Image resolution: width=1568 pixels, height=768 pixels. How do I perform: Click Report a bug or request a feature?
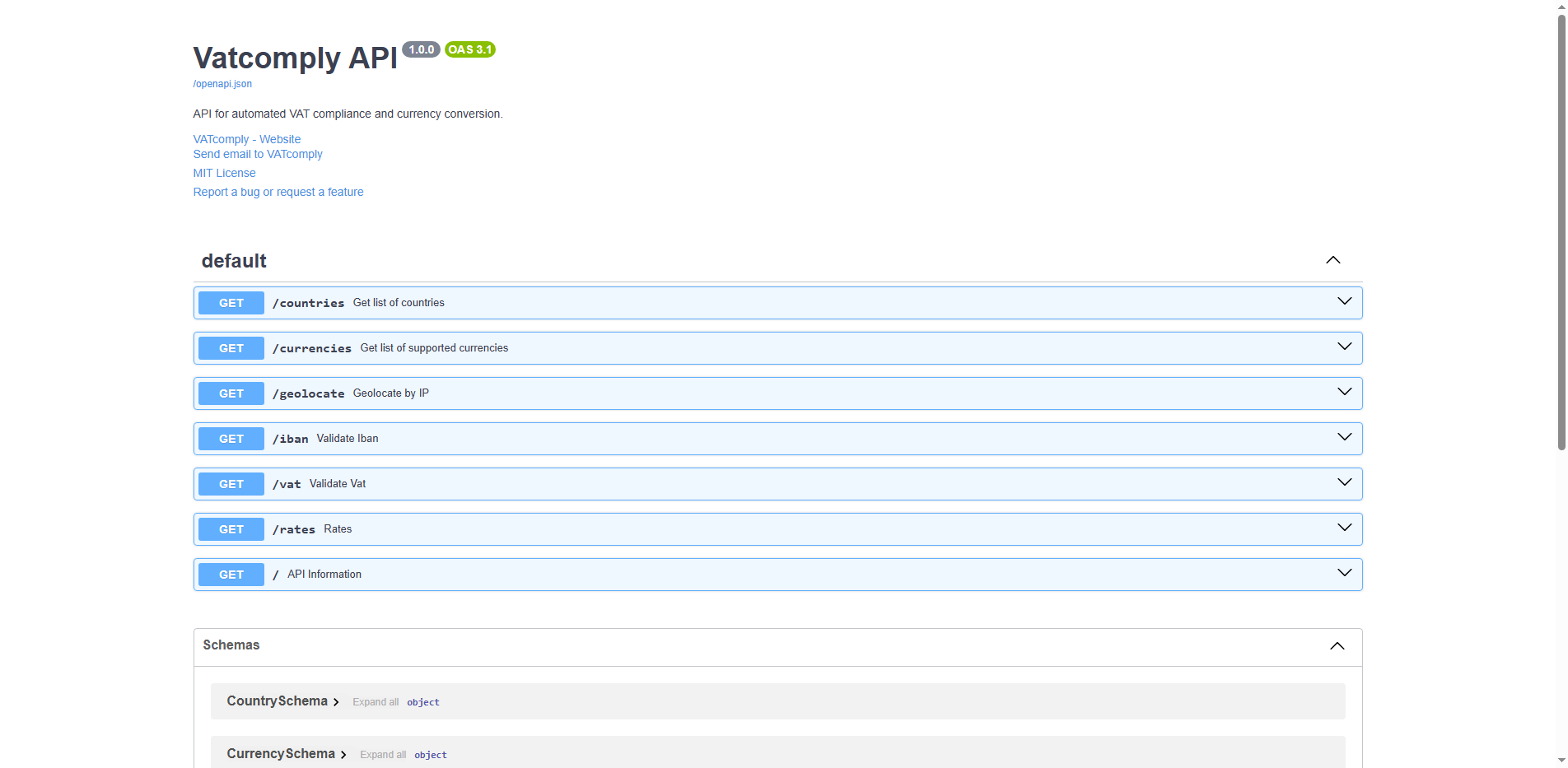(x=278, y=192)
